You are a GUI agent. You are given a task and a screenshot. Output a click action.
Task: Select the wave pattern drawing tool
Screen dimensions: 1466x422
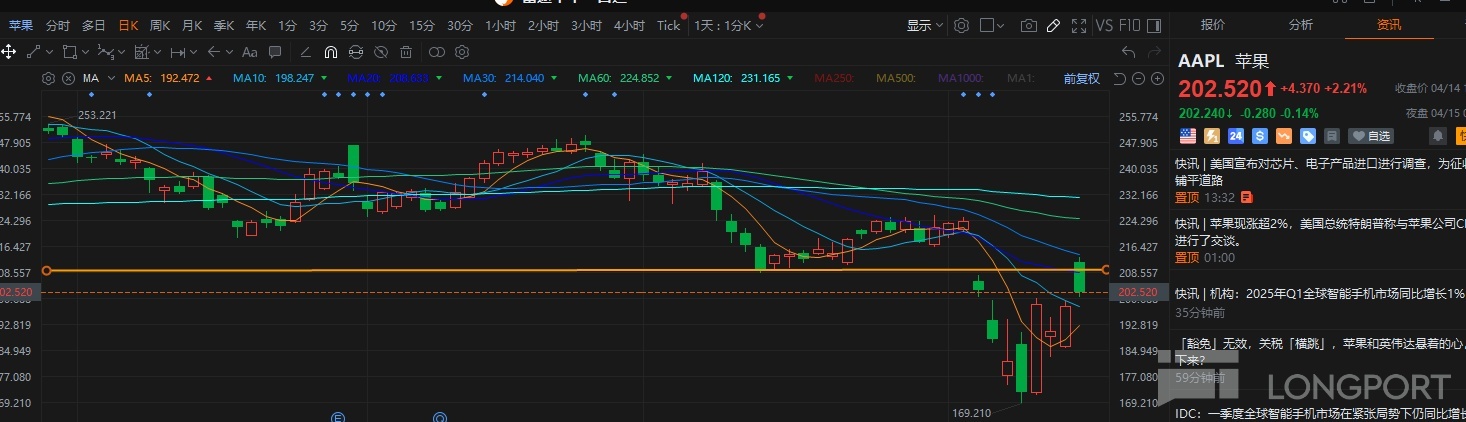click(x=106, y=52)
